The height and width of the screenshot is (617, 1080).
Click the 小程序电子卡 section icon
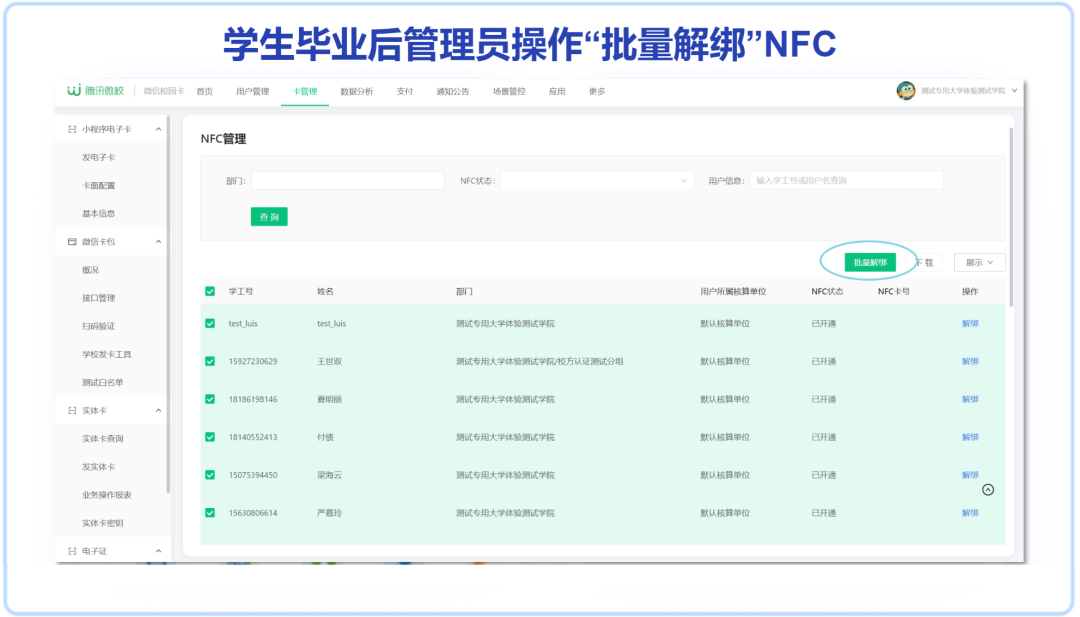pos(72,129)
